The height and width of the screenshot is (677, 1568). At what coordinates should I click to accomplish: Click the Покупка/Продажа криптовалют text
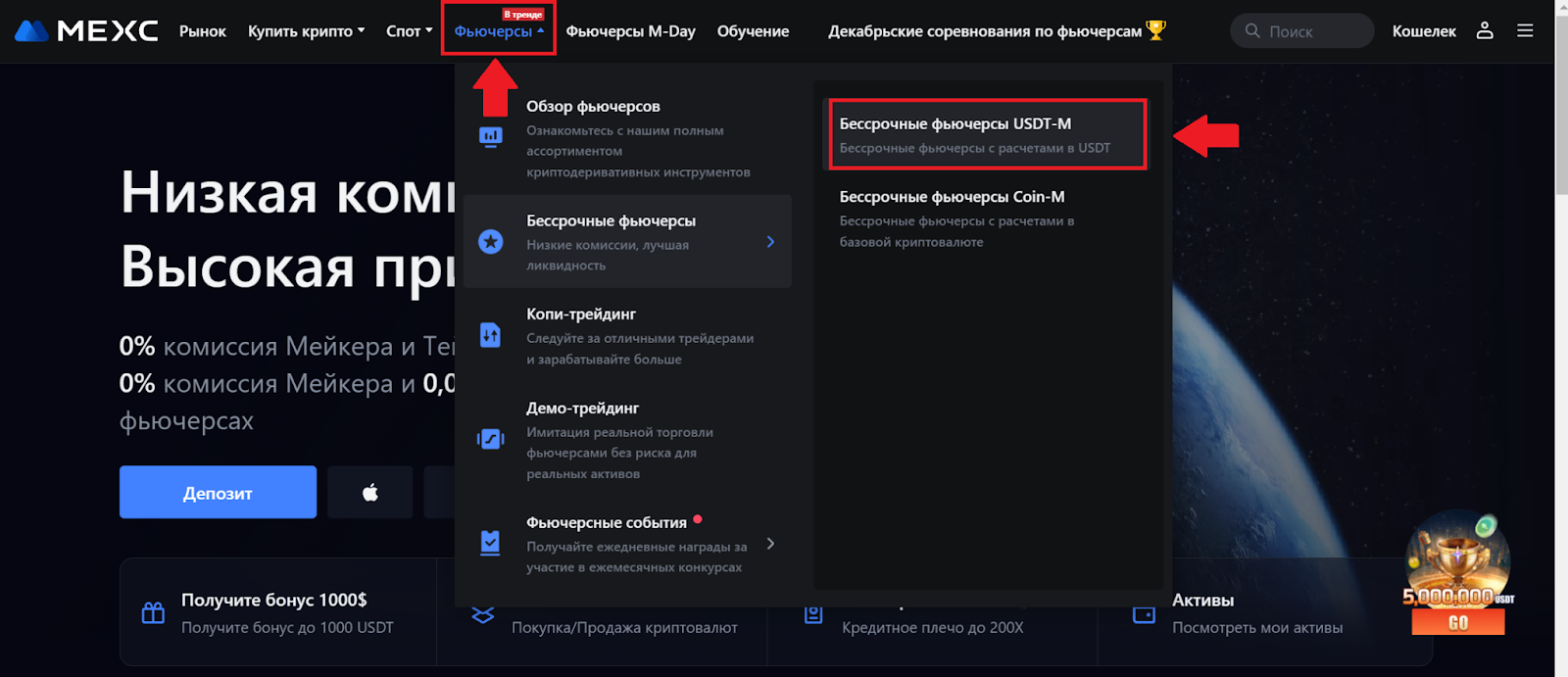click(624, 627)
